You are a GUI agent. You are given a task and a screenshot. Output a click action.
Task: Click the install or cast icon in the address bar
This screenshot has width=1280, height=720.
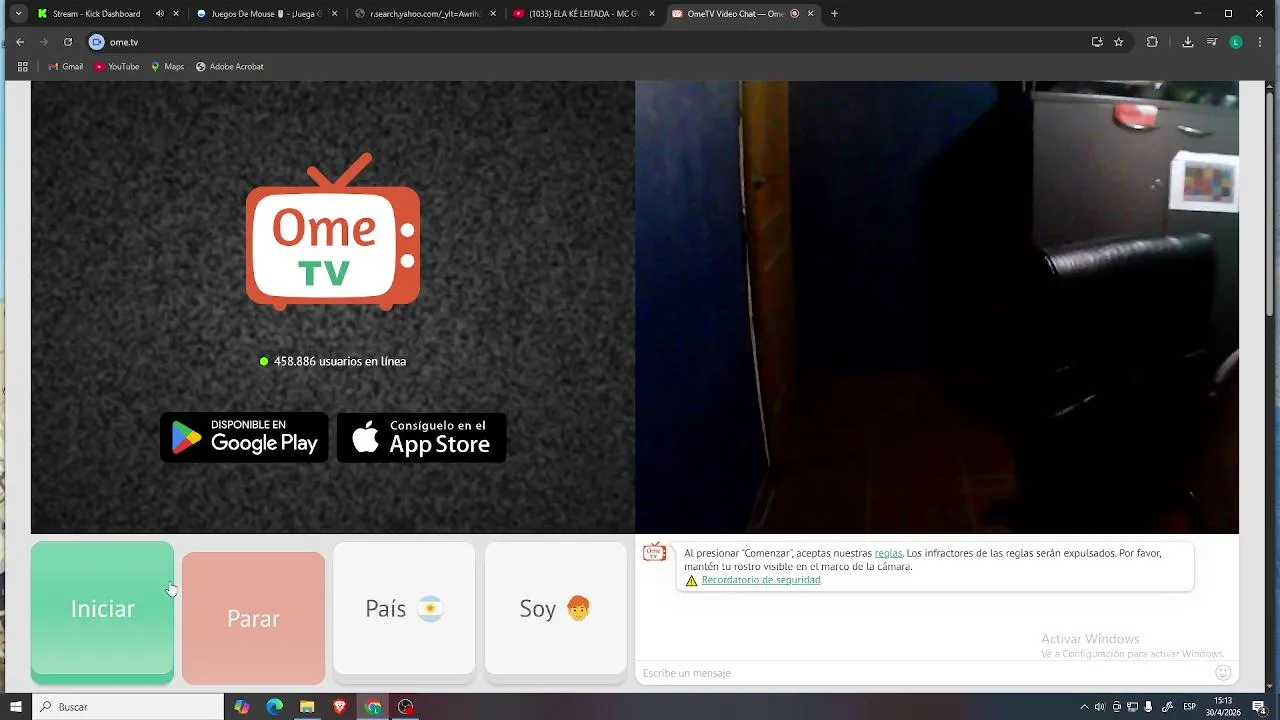[x=1097, y=42]
